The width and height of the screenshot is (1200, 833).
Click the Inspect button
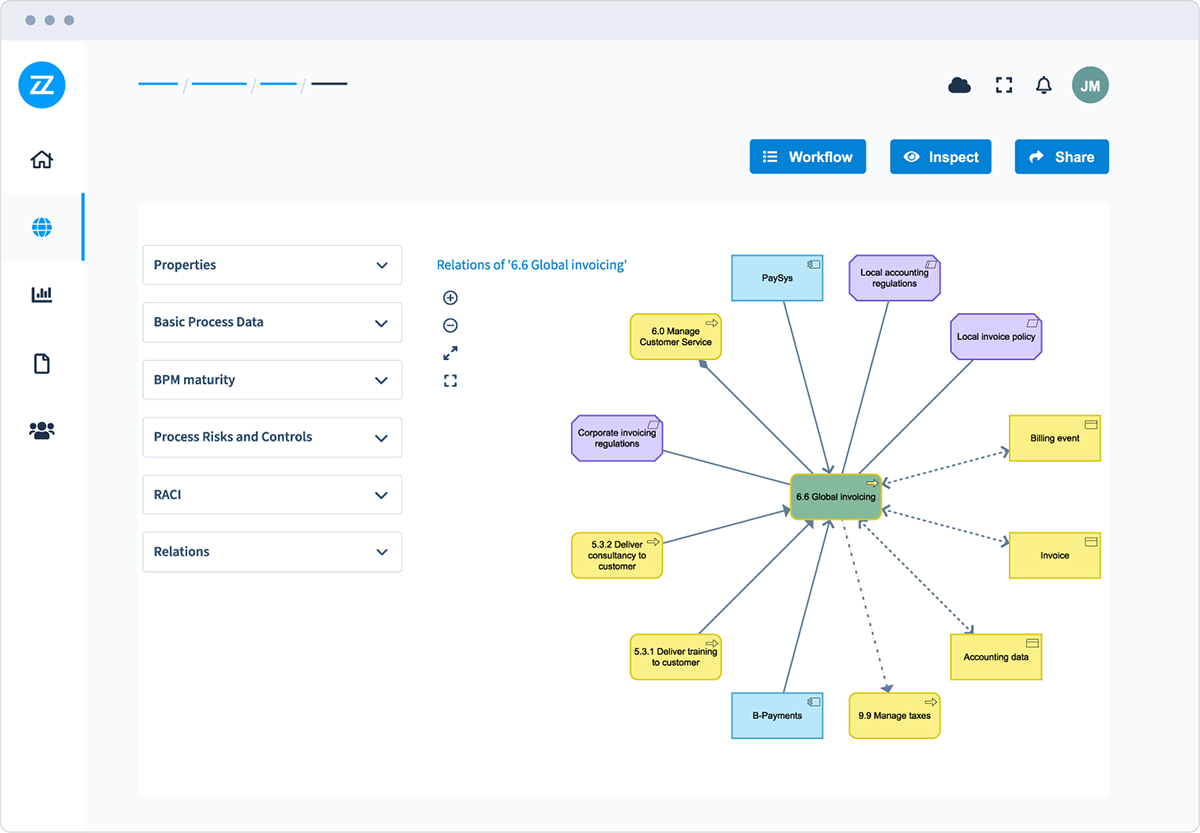pos(940,157)
